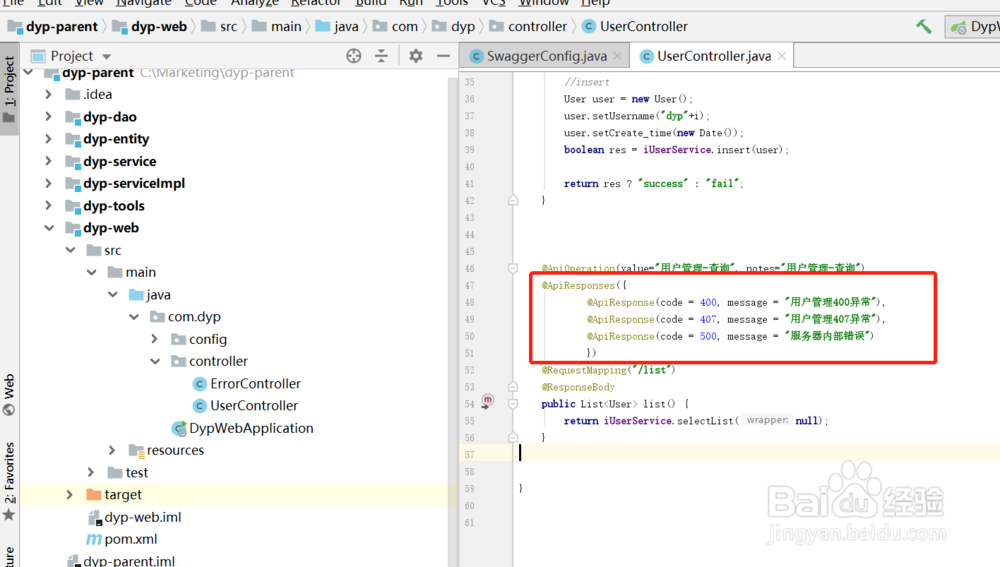
Task: Click DypWebApplication Spring Boot icon
Action: pyautogui.click(x=179, y=429)
